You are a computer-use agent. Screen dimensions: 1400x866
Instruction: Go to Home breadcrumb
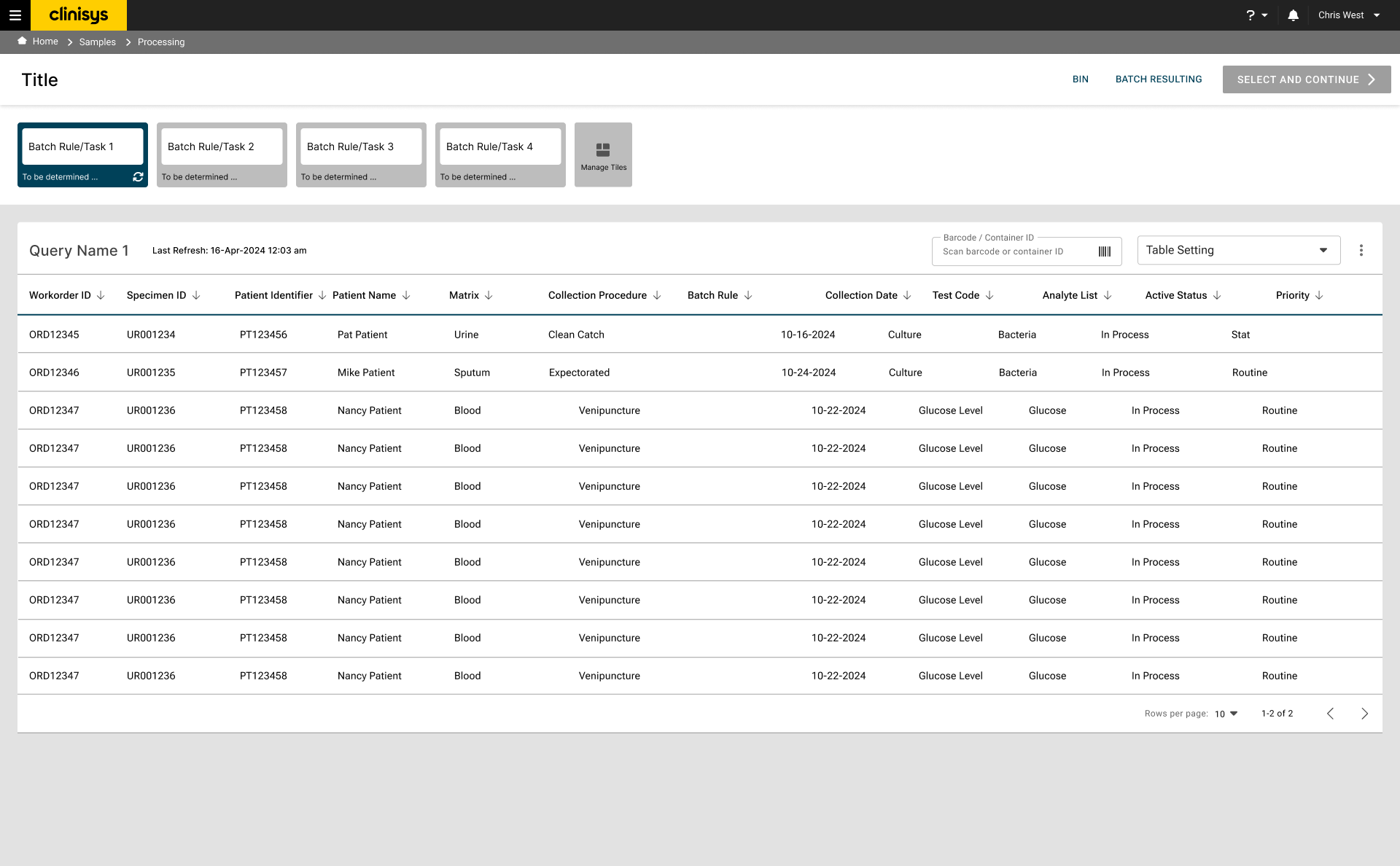point(45,42)
